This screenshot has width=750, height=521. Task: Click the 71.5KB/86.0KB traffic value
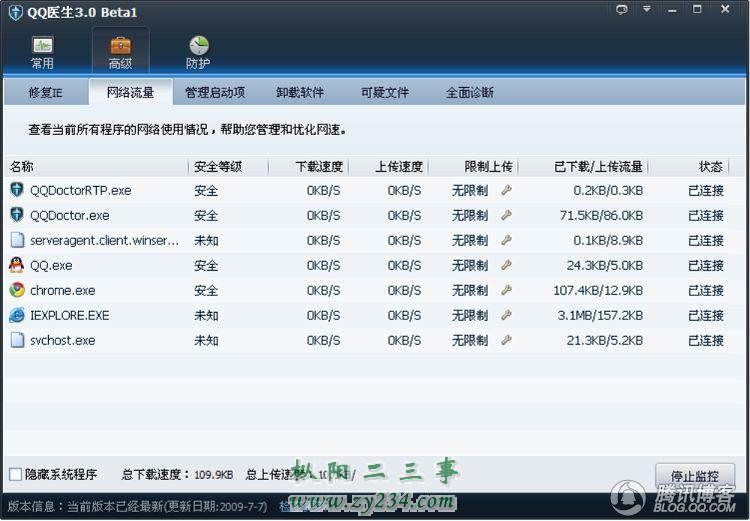click(601, 215)
